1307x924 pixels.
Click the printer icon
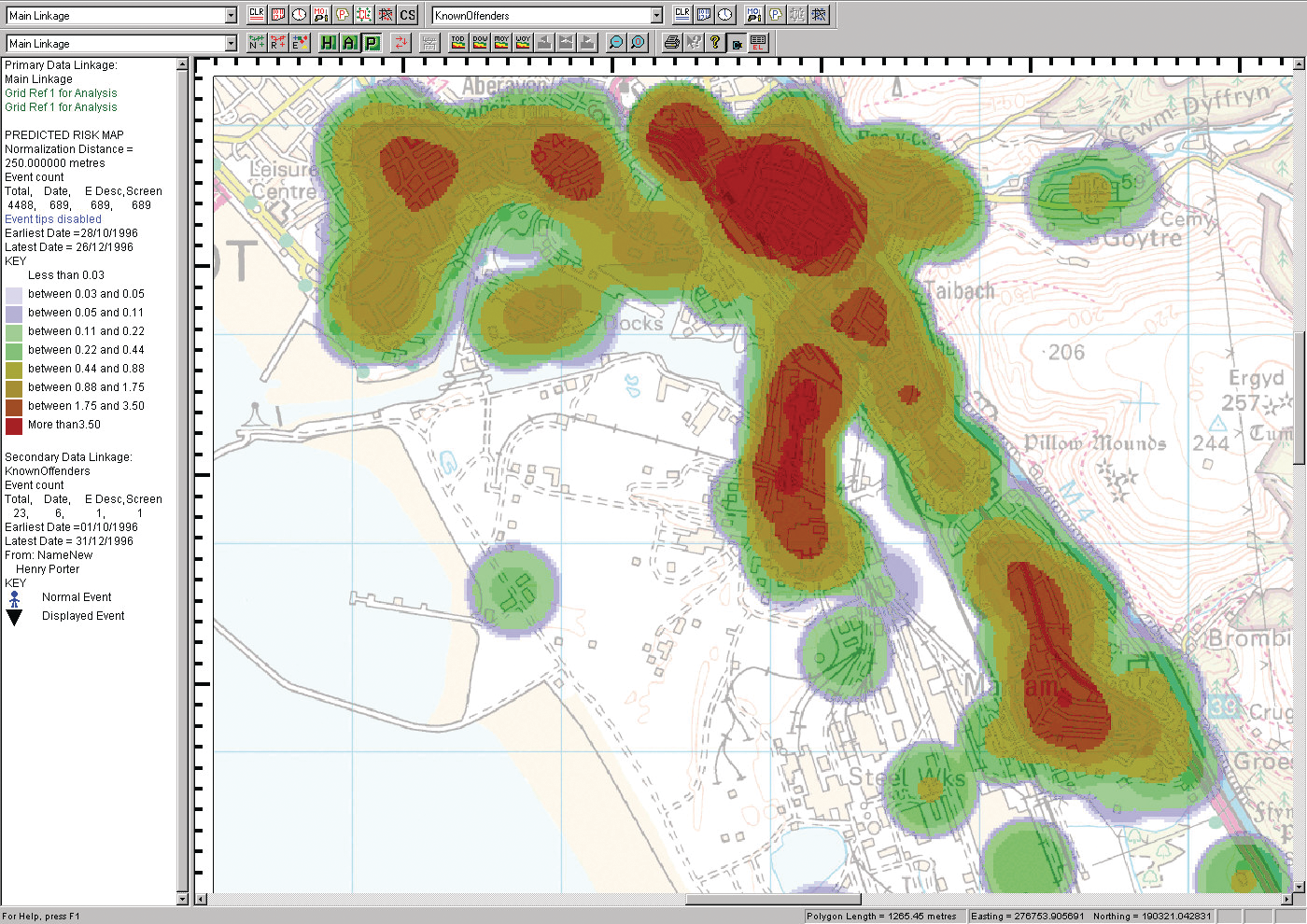[x=671, y=43]
